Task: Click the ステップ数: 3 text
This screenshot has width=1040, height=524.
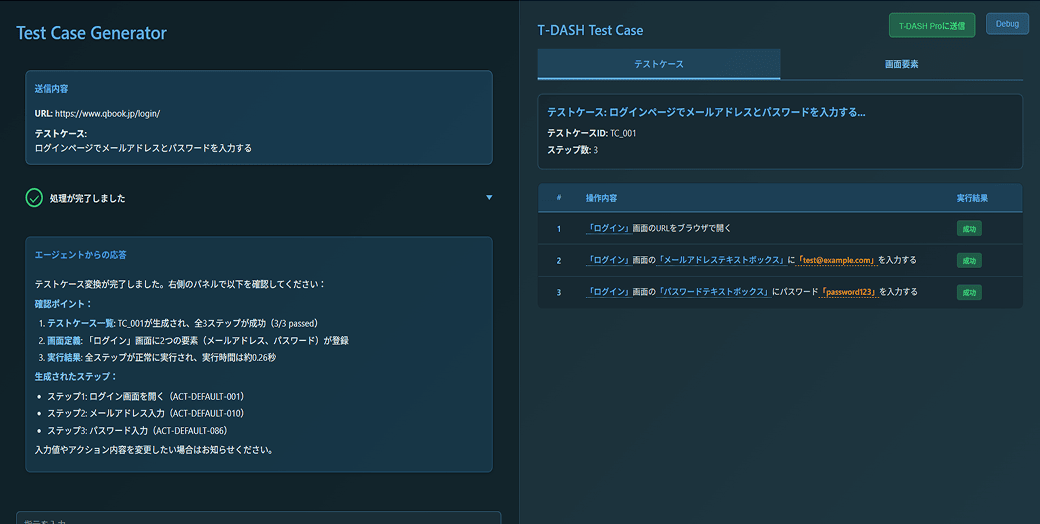Action: 572,150
